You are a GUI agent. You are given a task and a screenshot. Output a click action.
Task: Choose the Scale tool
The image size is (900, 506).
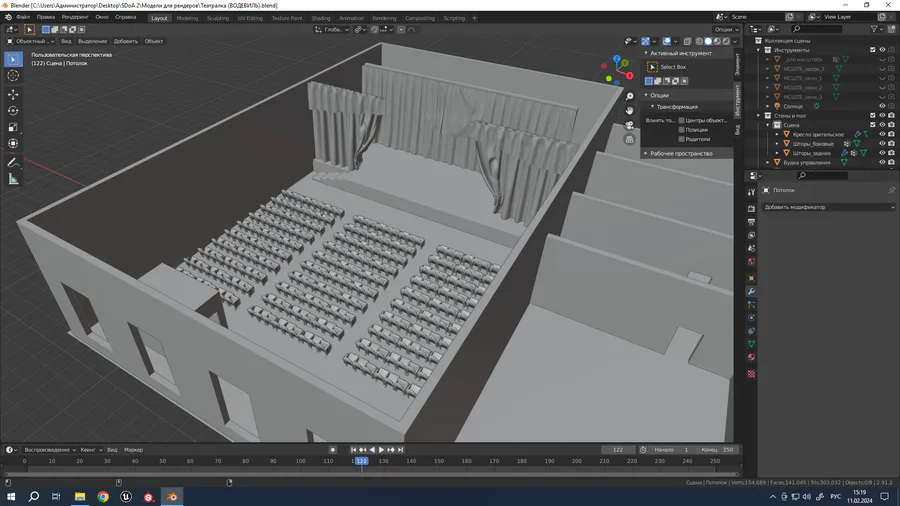[x=14, y=127]
